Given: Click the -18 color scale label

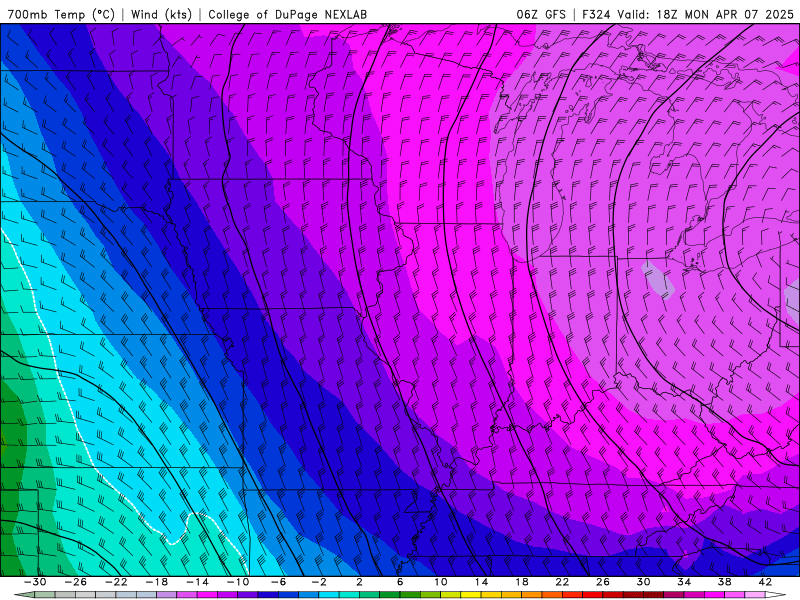Looking at the screenshot, I should coord(157,582).
